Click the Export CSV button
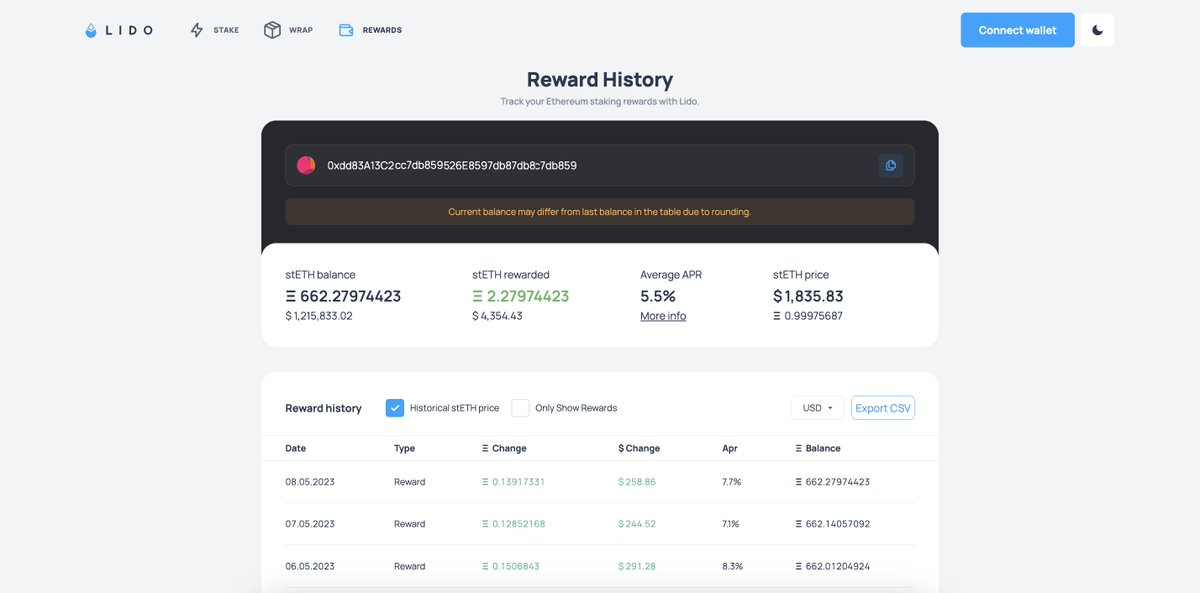The image size is (1200, 593). [883, 408]
